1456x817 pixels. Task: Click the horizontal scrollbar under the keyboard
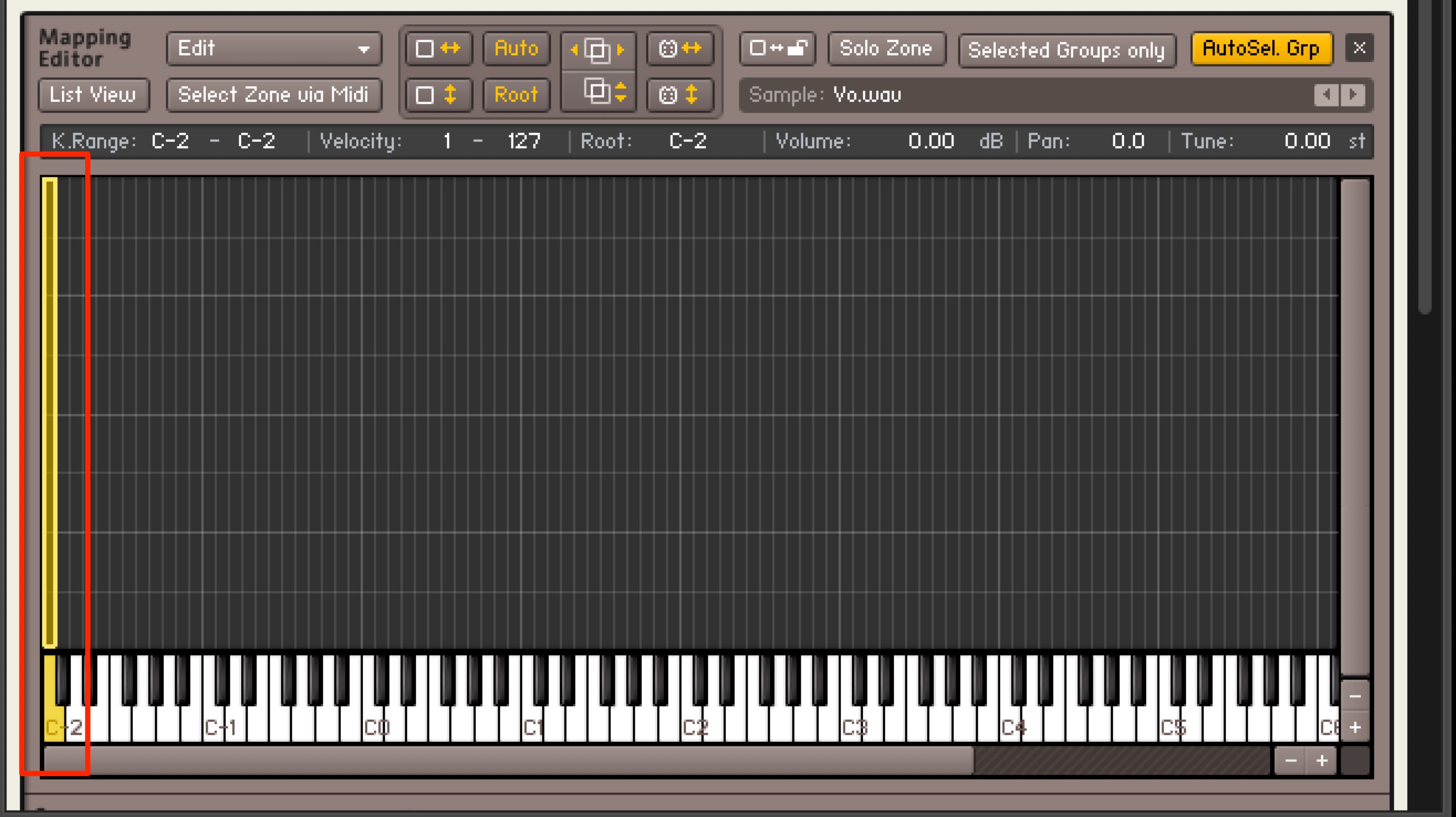tap(509, 761)
